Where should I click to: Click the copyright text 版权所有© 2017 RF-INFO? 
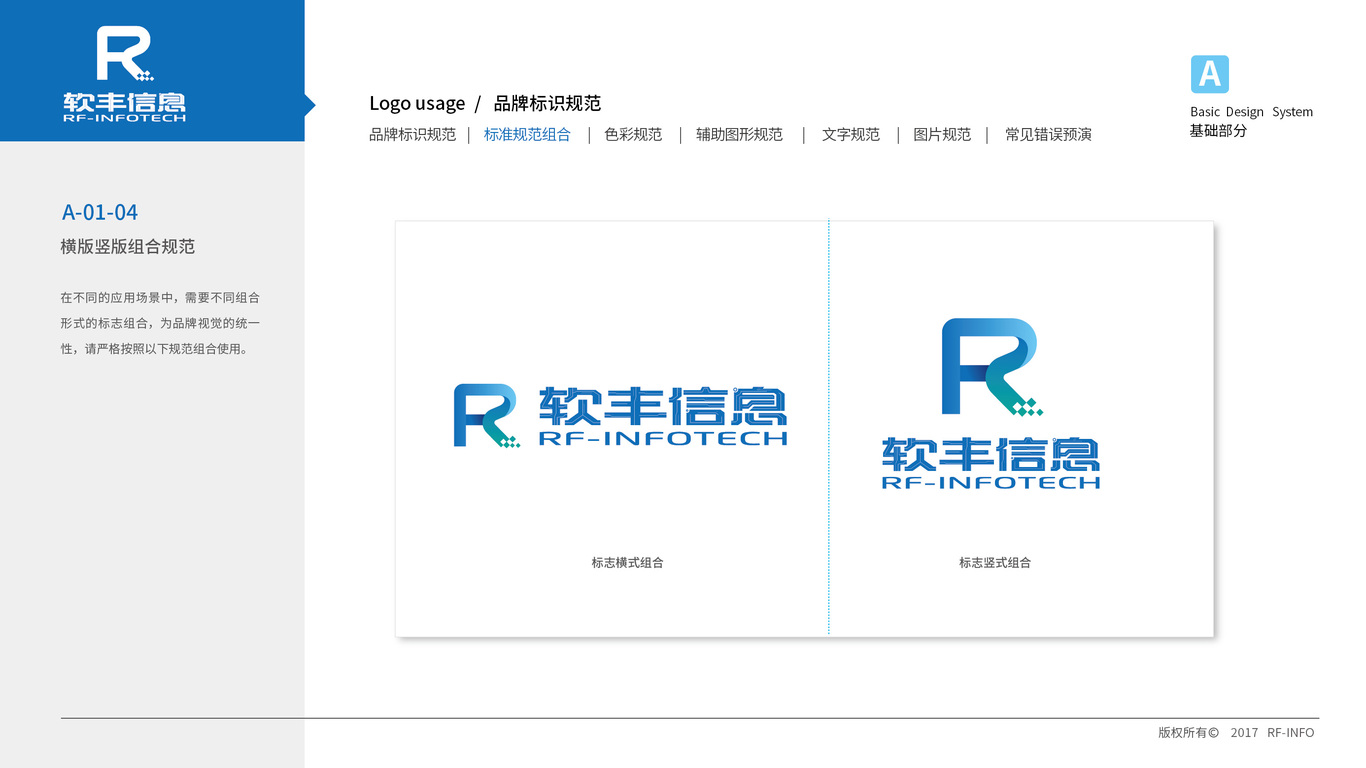[1236, 732]
